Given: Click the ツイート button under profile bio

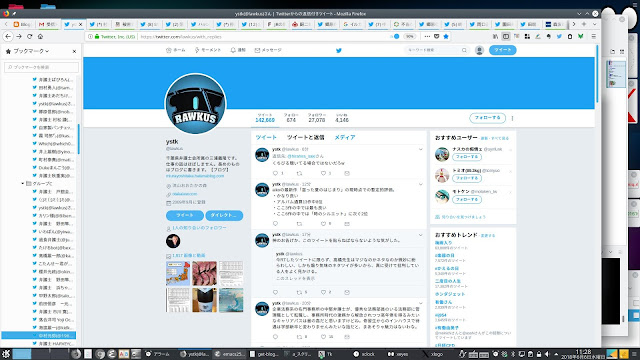Looking at the screenshot, I should 185,215.
